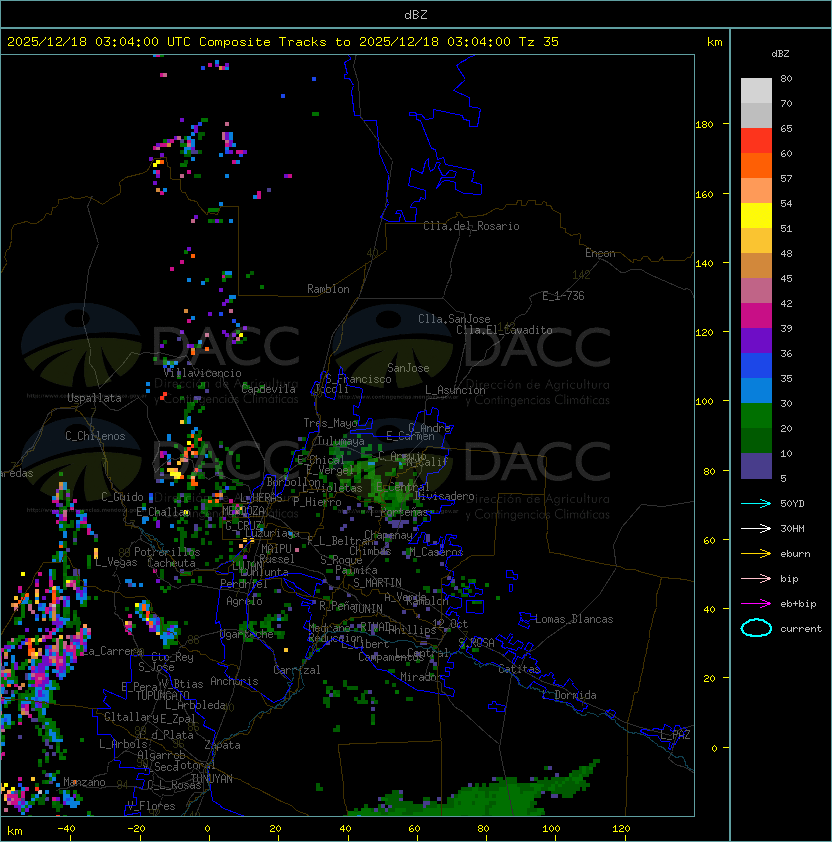Screen dimensions: 832x842
Task: Click the 'TUNUYAN' place label
Action: (x=212, y=779)
